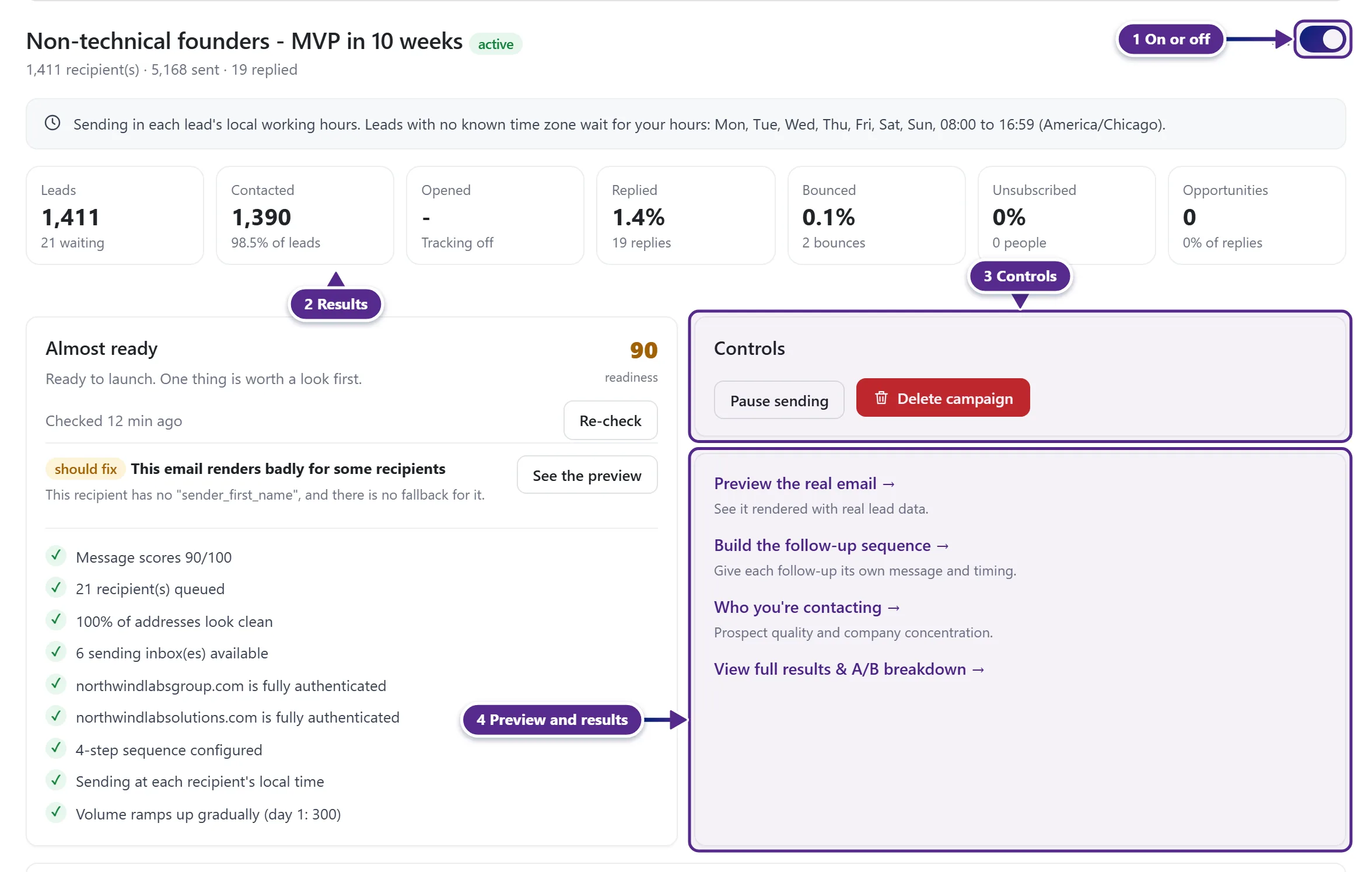Viewport: 1372px width, 872px height.
Task: Click the checkmark next to 21 recipient(s) queued
Action: [x=56, y=588]
